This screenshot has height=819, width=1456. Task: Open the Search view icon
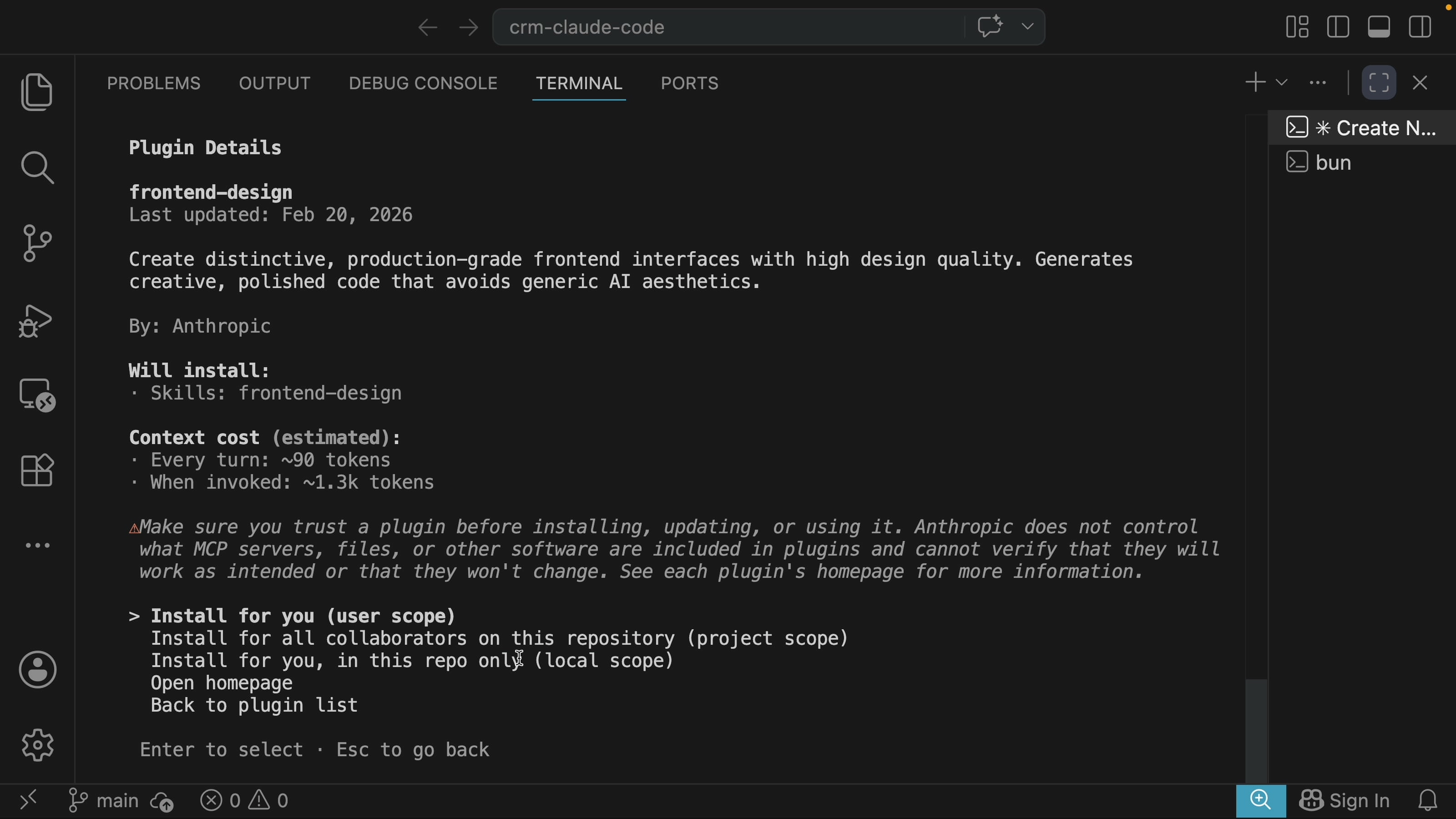tap(37, 167)
